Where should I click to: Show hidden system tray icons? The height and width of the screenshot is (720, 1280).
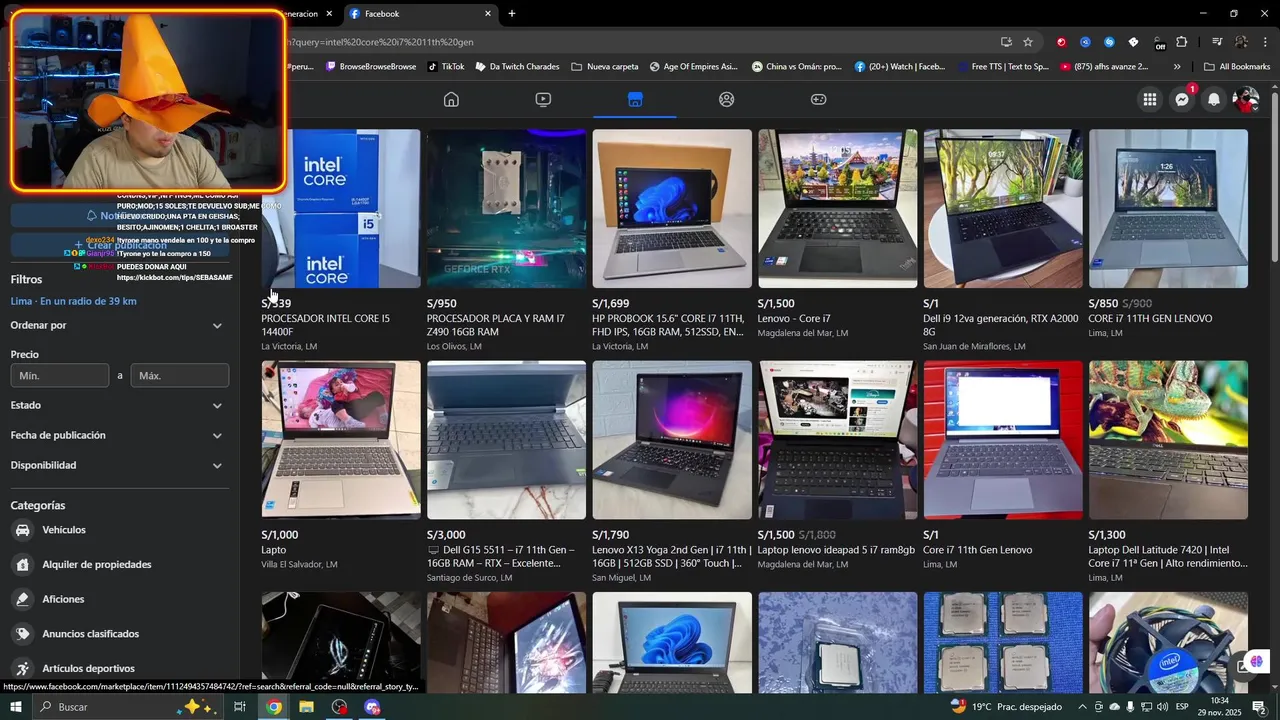click(x=1082, y=707)
